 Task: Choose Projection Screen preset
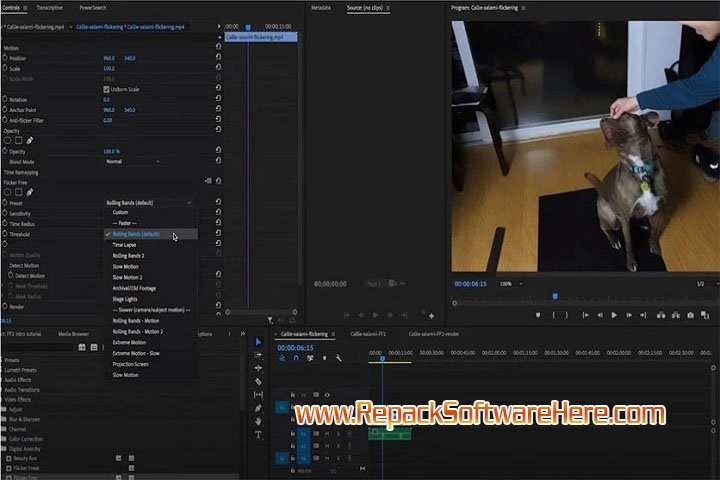(x=130, y=364)
